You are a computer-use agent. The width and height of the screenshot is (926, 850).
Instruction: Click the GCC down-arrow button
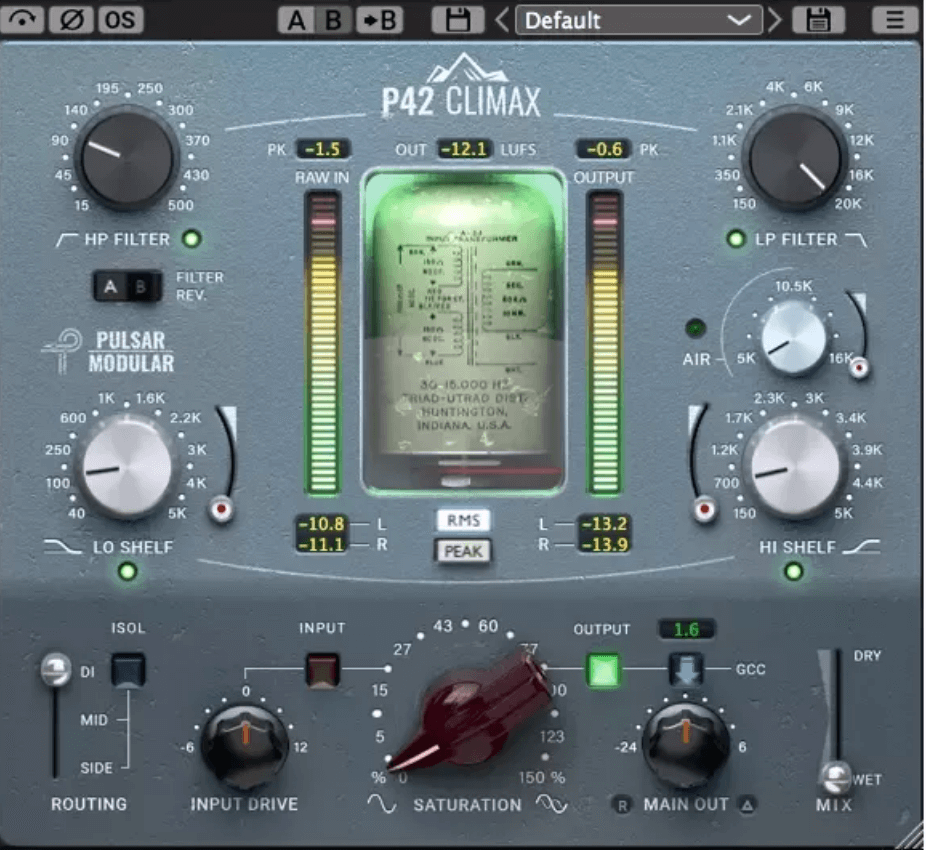(x=687, y=668)
